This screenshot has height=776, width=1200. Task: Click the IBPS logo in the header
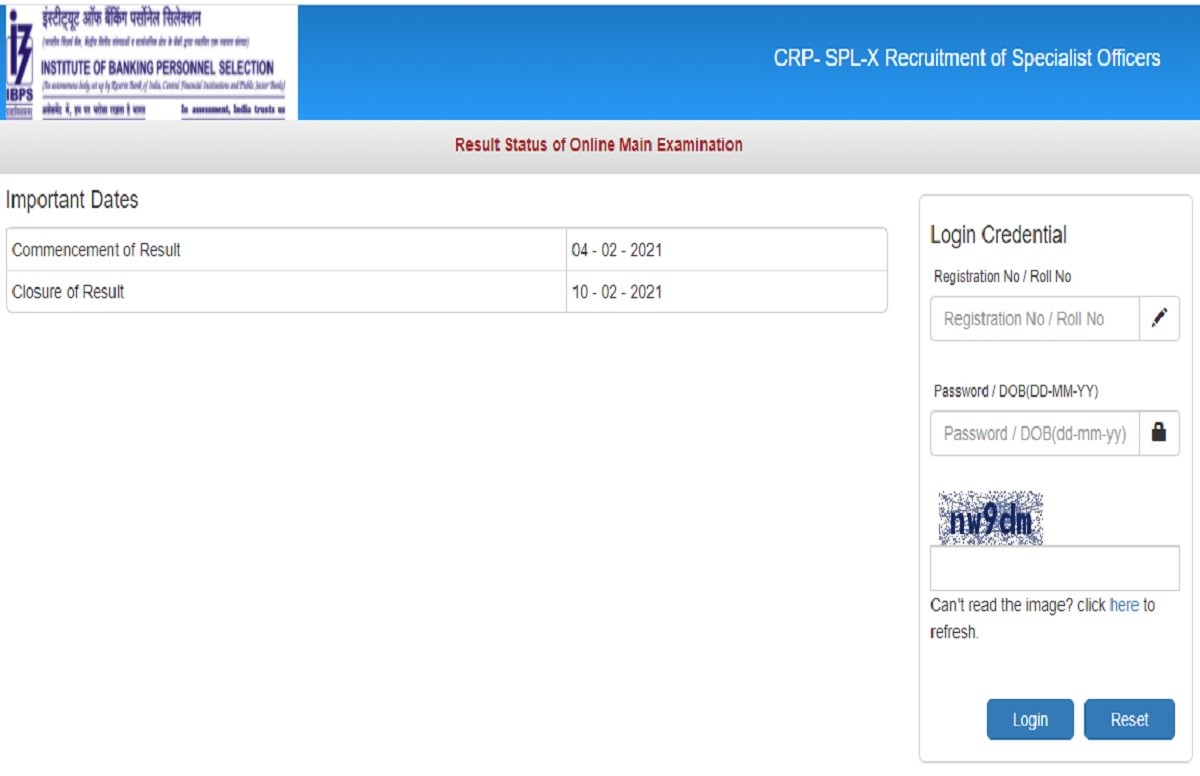149,62
